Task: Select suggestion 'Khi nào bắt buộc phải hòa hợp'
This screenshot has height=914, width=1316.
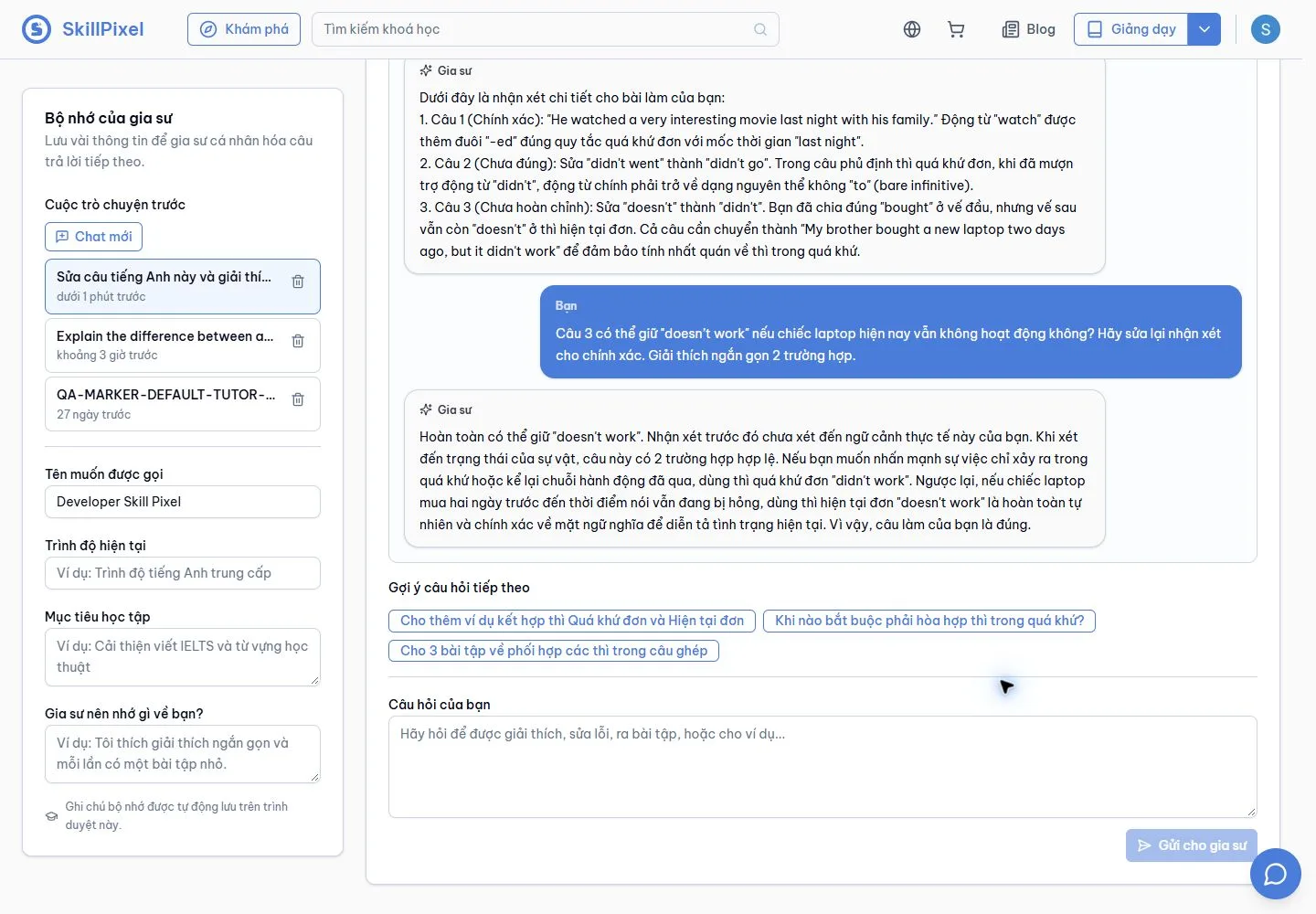Action: pos(929,621)
